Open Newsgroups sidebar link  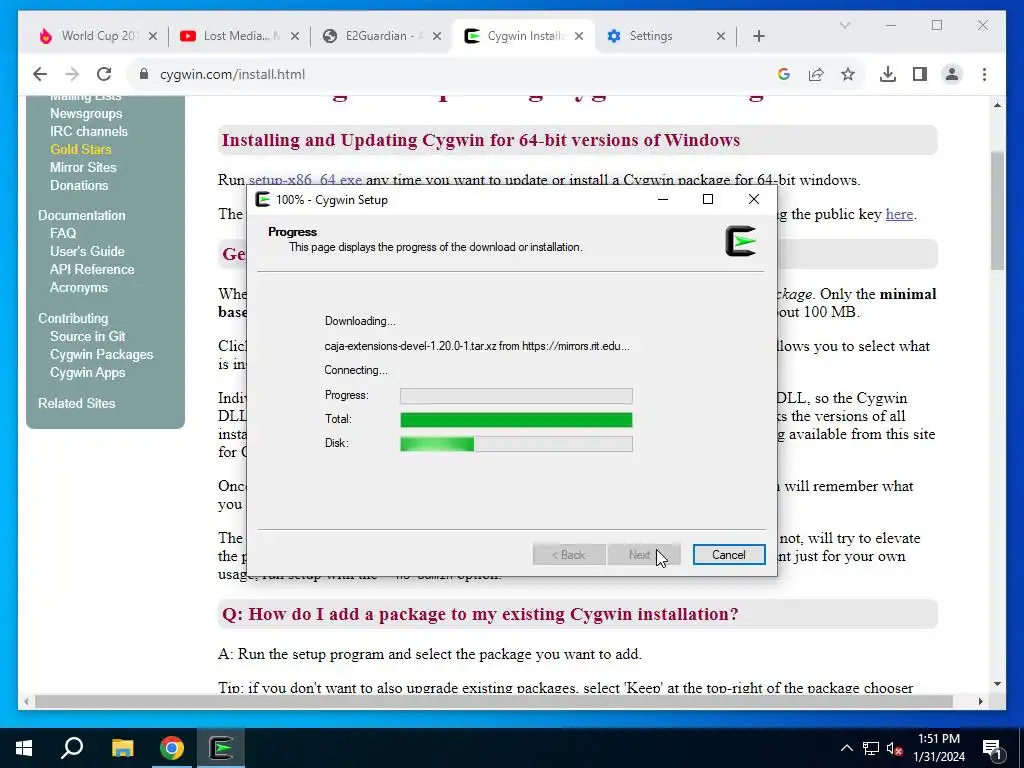click(x=86, y=114)
